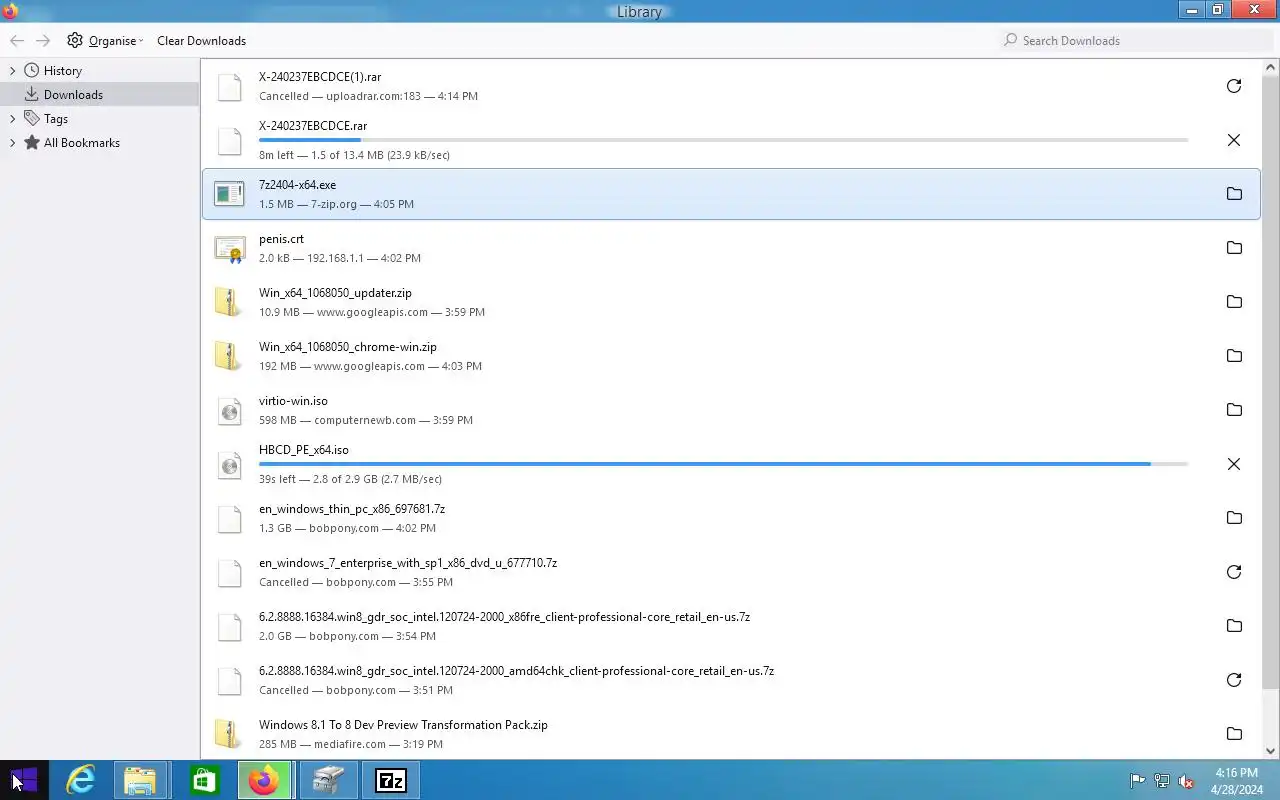Click the chrome-win.zip archive icon

click(229, 356)
